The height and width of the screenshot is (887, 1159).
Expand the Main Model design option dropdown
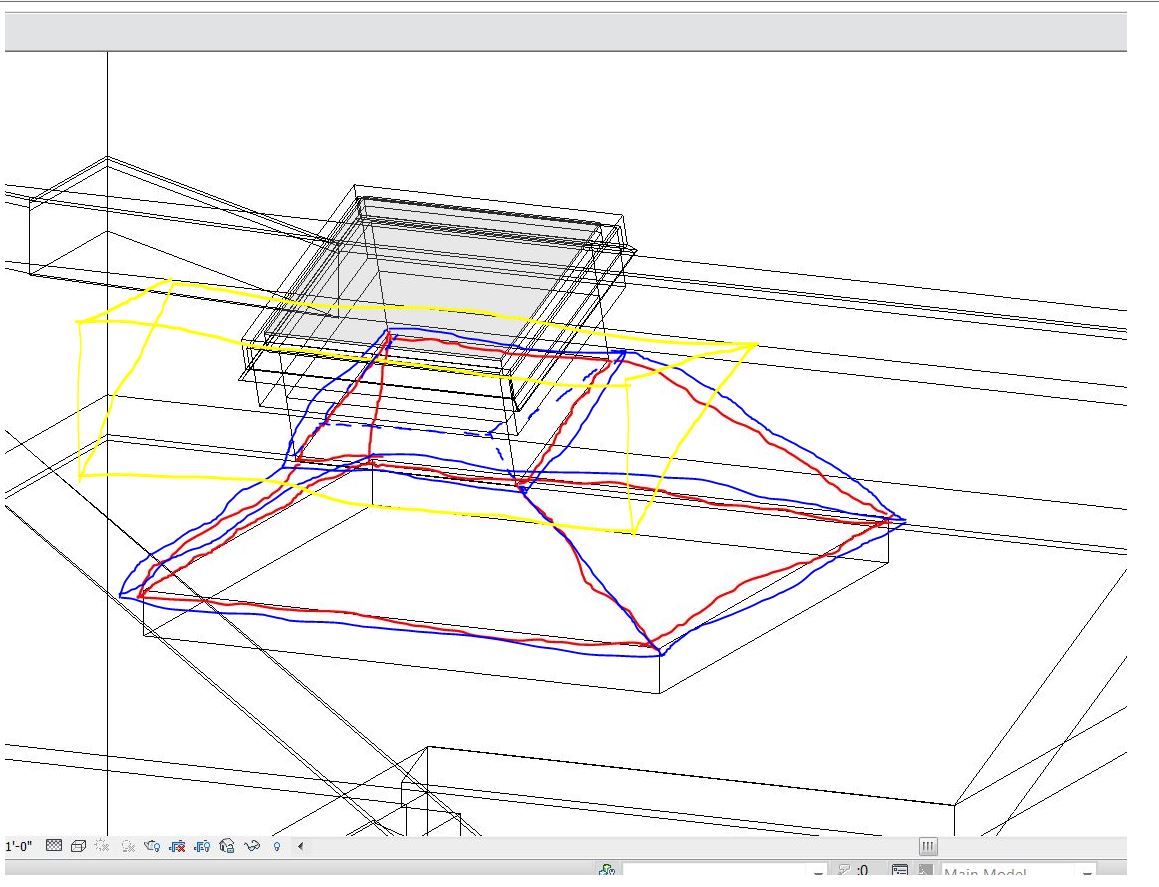point(1086,872)
